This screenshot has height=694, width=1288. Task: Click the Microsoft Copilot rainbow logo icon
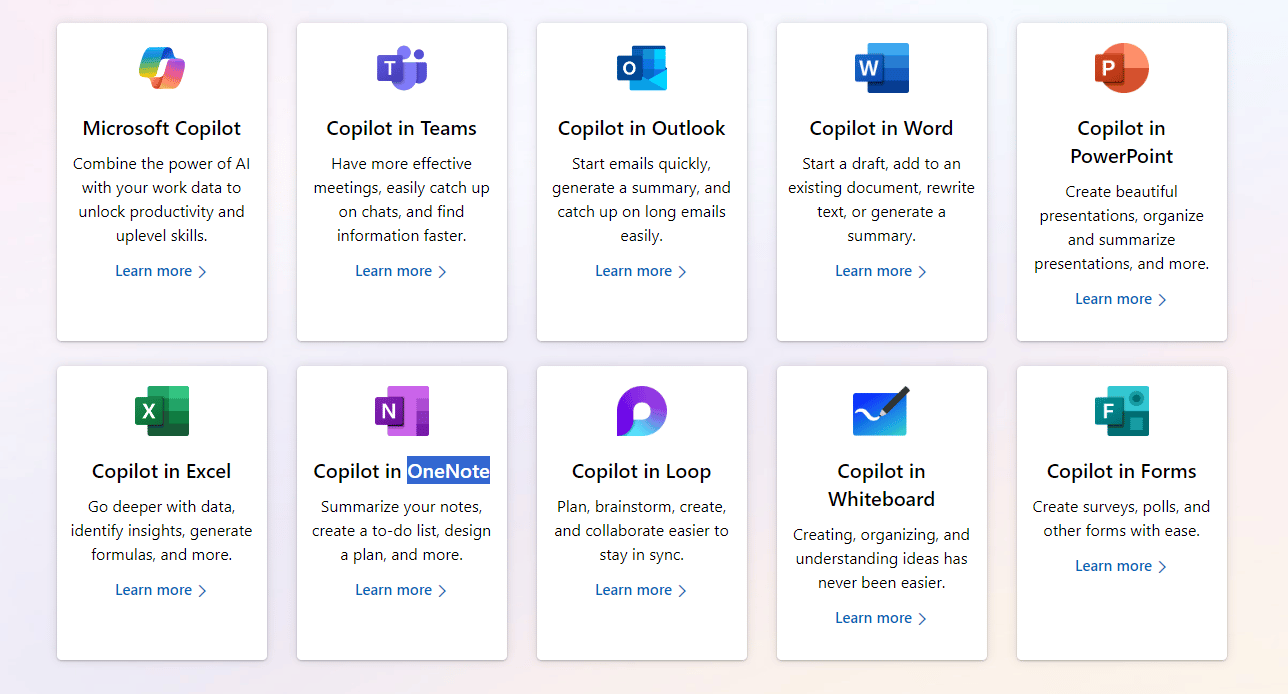[162, 68]
